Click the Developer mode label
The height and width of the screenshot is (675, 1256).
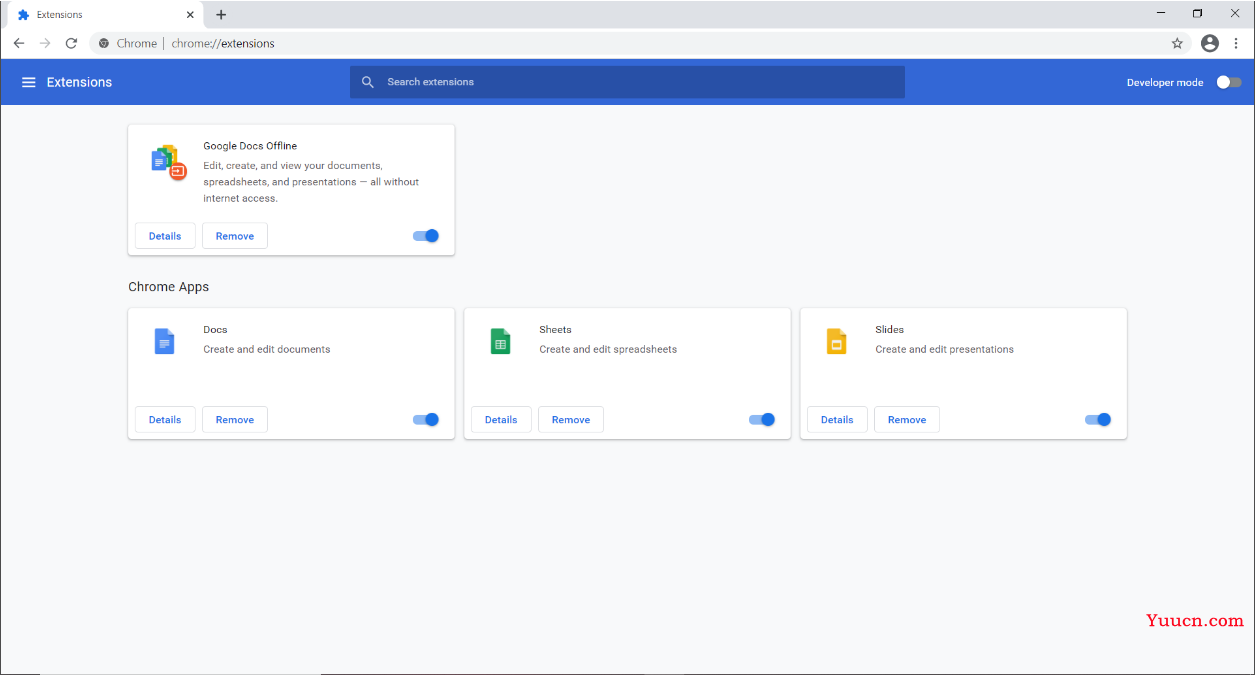[x=1165, y=82]
